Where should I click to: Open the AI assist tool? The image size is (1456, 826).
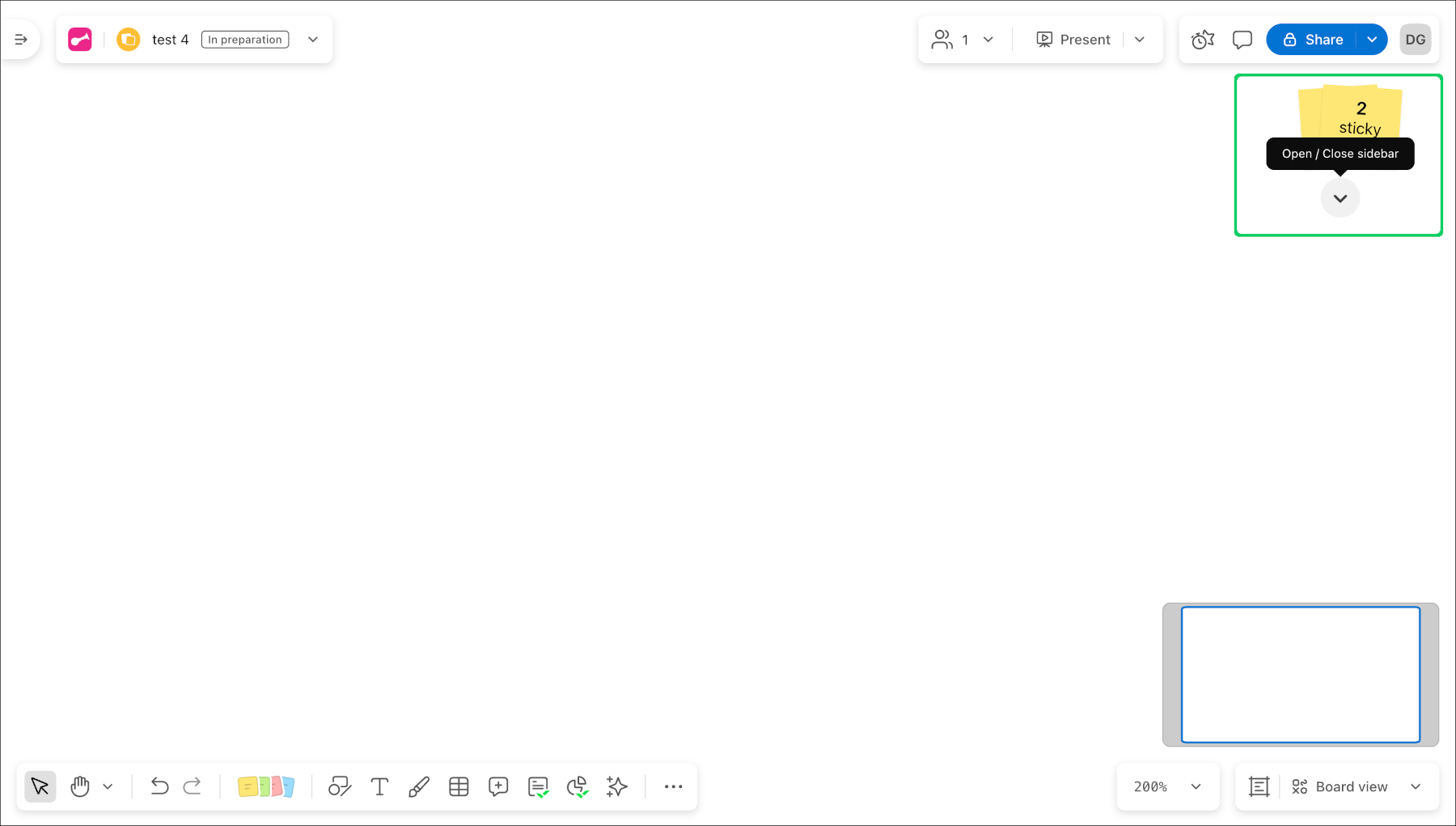pos(616,786)
